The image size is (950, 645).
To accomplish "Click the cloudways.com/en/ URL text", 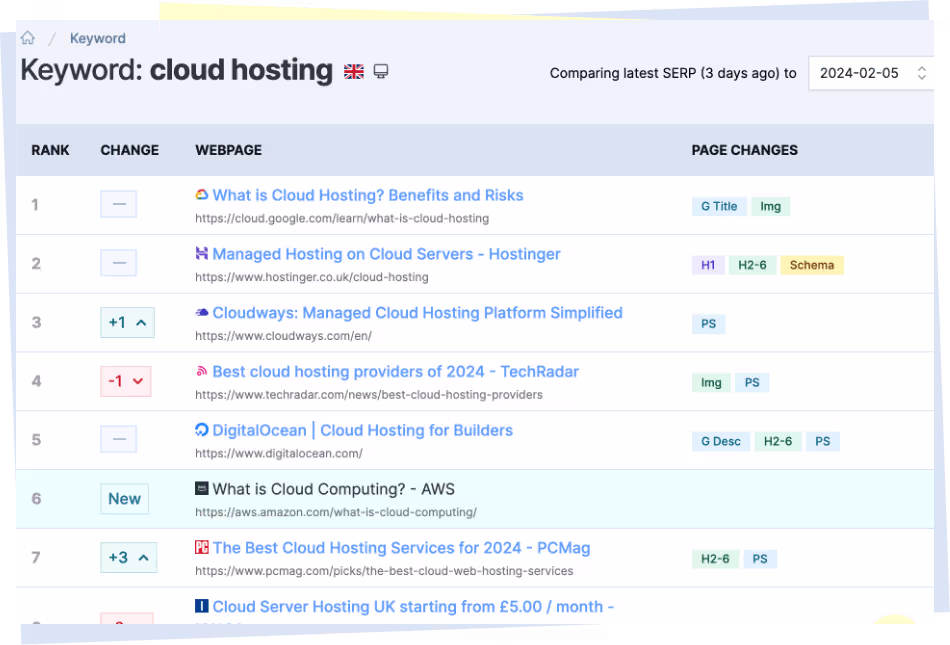I will [x=283, y=336].
